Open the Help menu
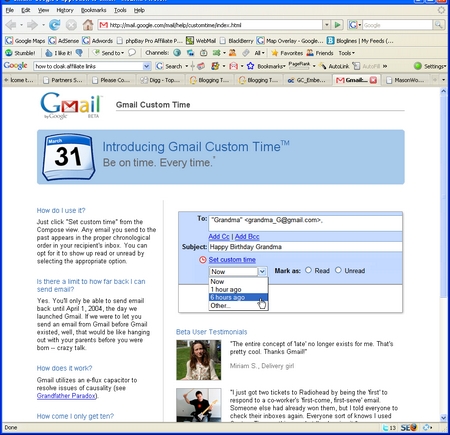 [139, 10]
